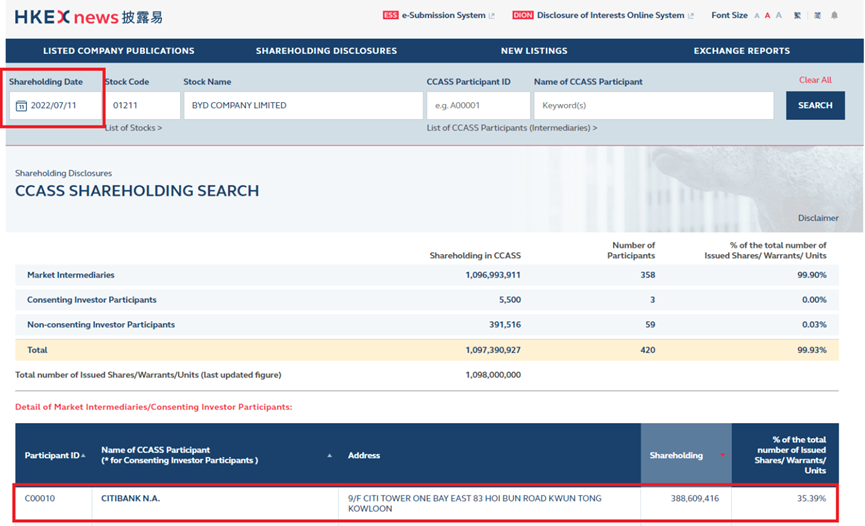Click the Name of CCASS Participant keyword field
865x526 pixels.
click(653, 106)
